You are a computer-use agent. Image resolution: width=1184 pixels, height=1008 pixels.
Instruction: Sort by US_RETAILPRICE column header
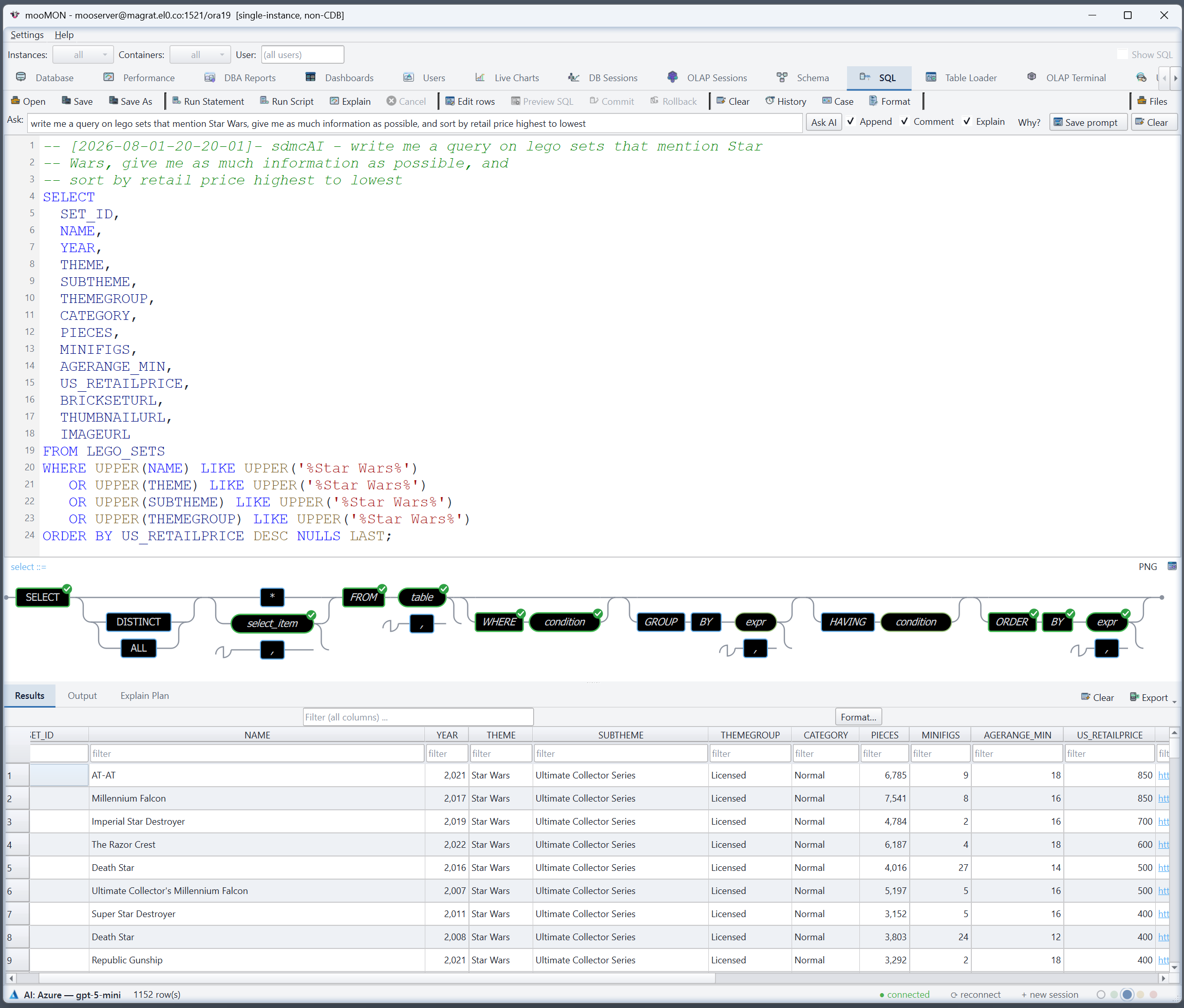[x=1109, y=735]
